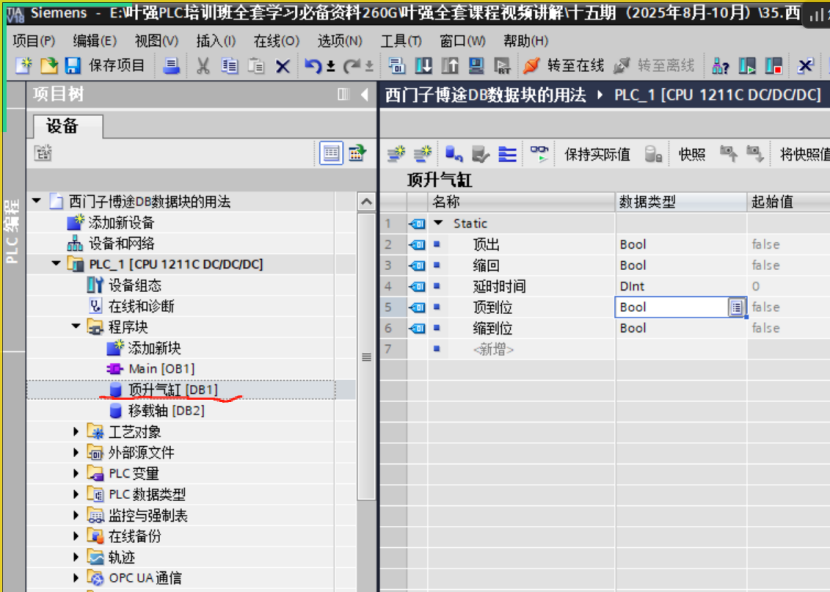
Task: Open the 项目(P) menu
Action: (x=34, y=41)
